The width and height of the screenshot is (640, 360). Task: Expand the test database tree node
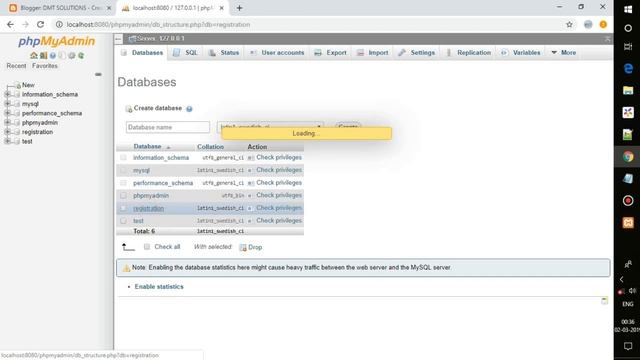point(7,141)
